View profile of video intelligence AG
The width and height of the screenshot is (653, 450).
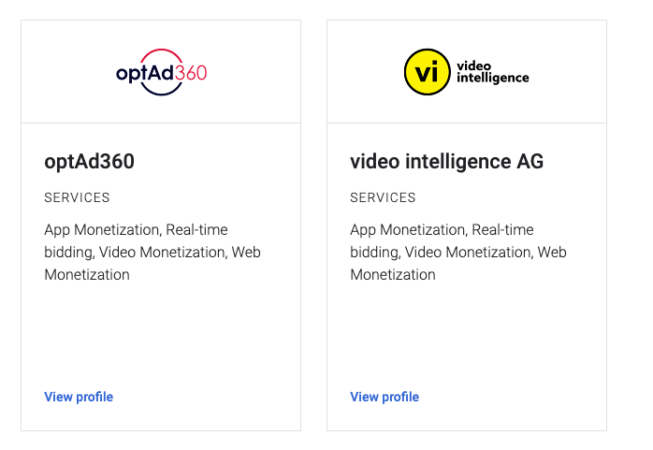(384, 397)
